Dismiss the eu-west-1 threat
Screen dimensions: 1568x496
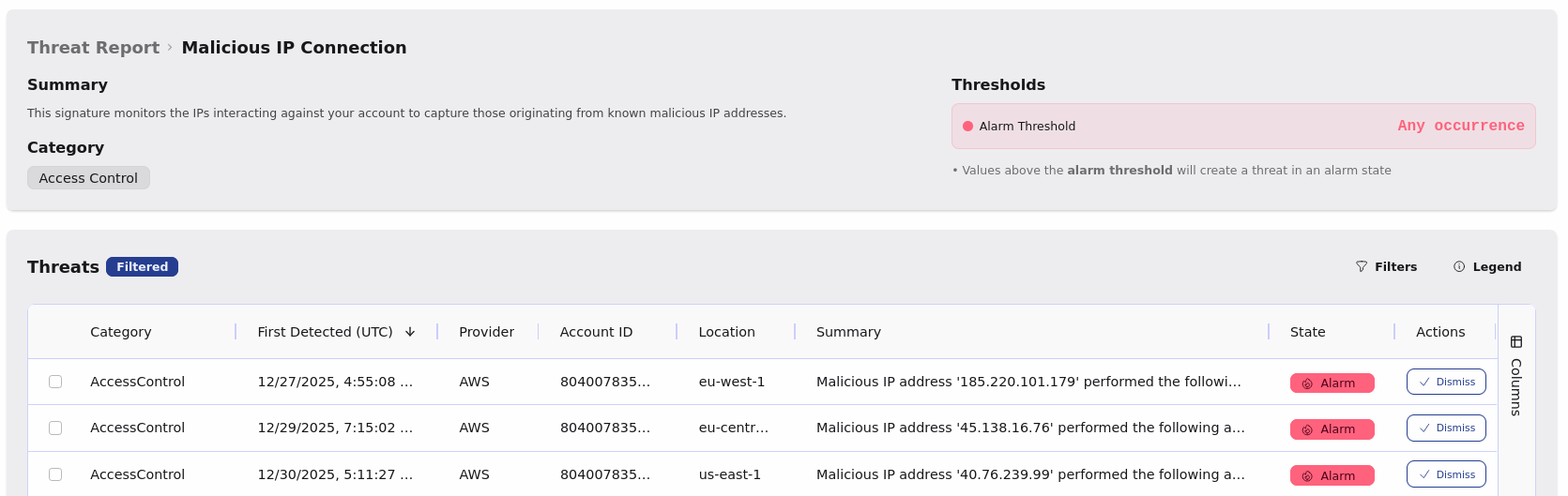pyautogui.click(x=1446, y=382)
